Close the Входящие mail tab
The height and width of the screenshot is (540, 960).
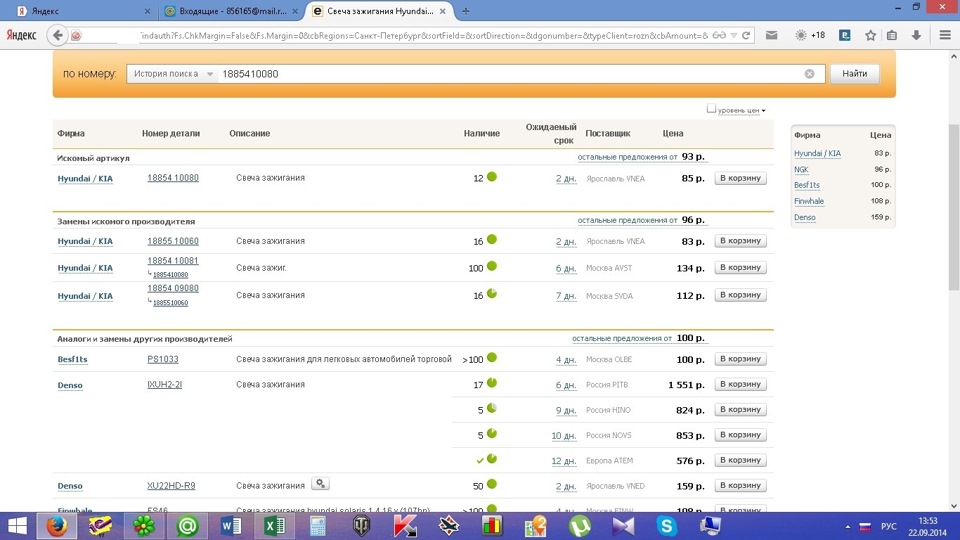(x=295, y=11)
